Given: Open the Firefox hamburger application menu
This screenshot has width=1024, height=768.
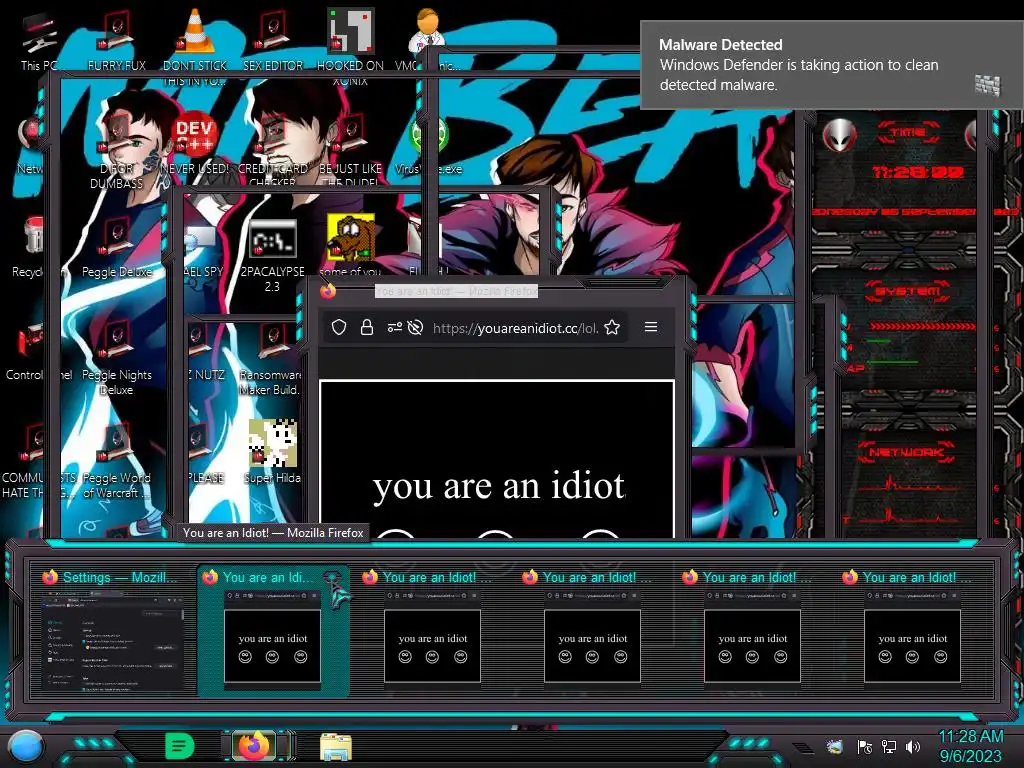Looking at the screenshot, I should tap(651, 327).
